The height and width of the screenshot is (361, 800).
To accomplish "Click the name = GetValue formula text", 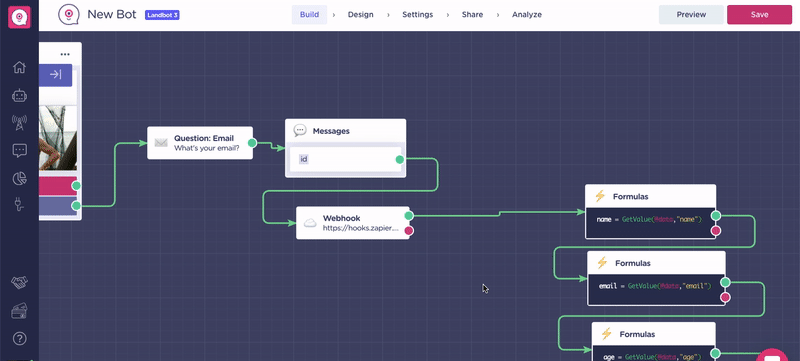I will (x=649, y=219).
